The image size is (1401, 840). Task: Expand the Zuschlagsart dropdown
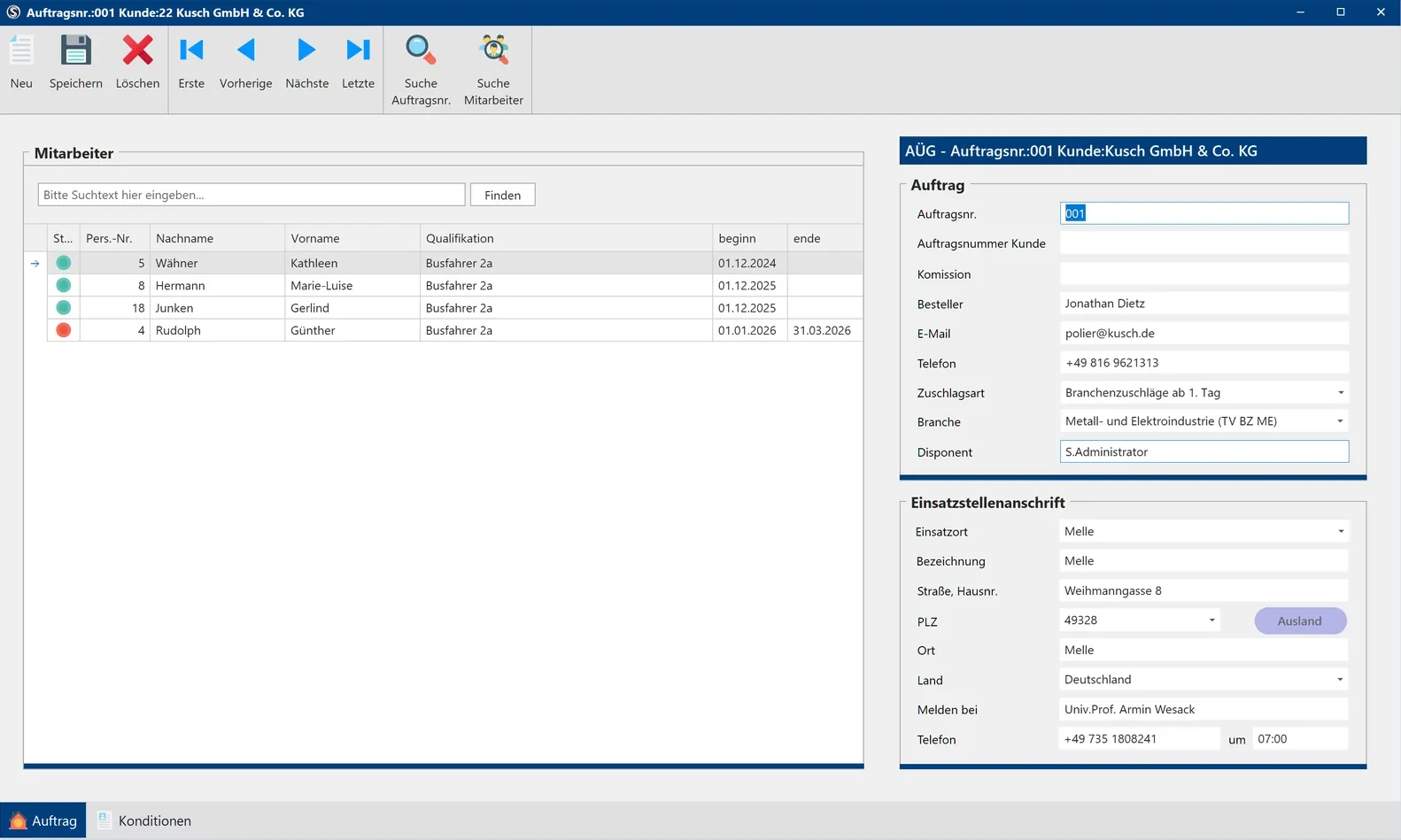point(1340,392)
